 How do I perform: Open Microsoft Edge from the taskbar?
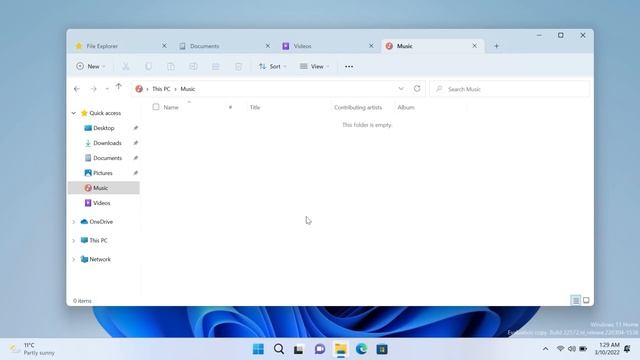[x=361, y=349]
